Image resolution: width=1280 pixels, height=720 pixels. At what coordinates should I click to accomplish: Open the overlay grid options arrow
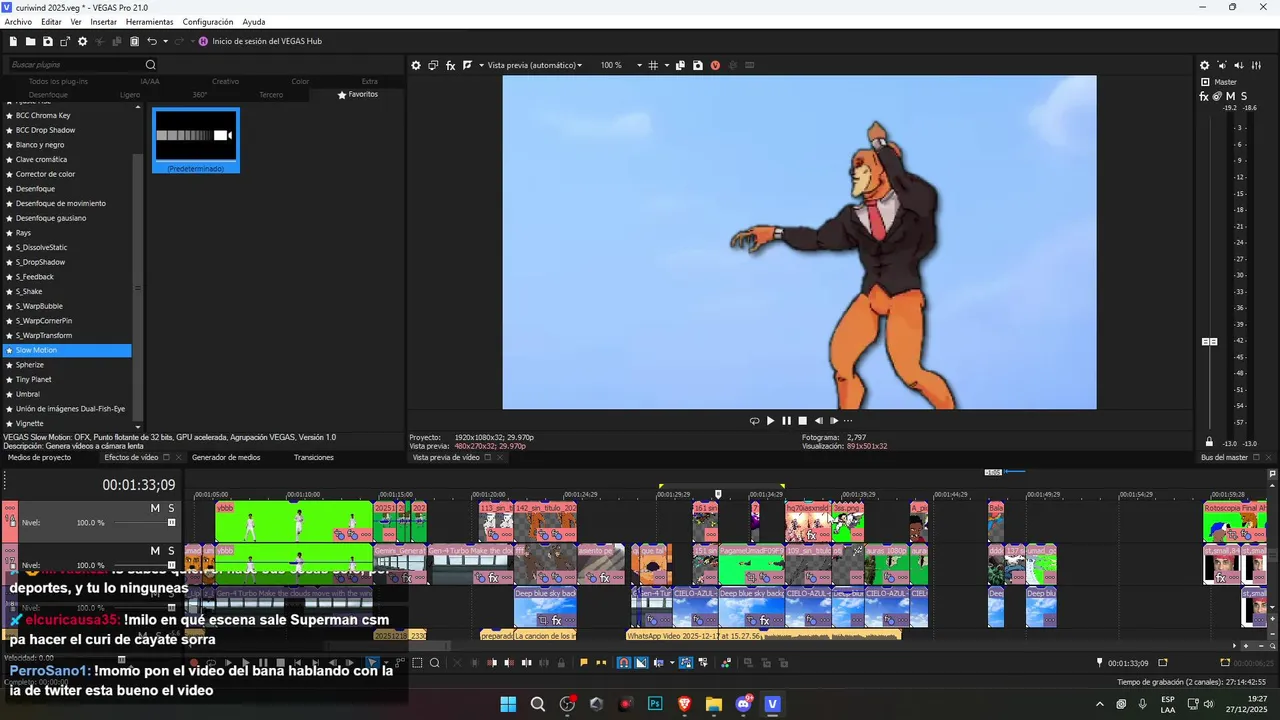tap(665, 65)
